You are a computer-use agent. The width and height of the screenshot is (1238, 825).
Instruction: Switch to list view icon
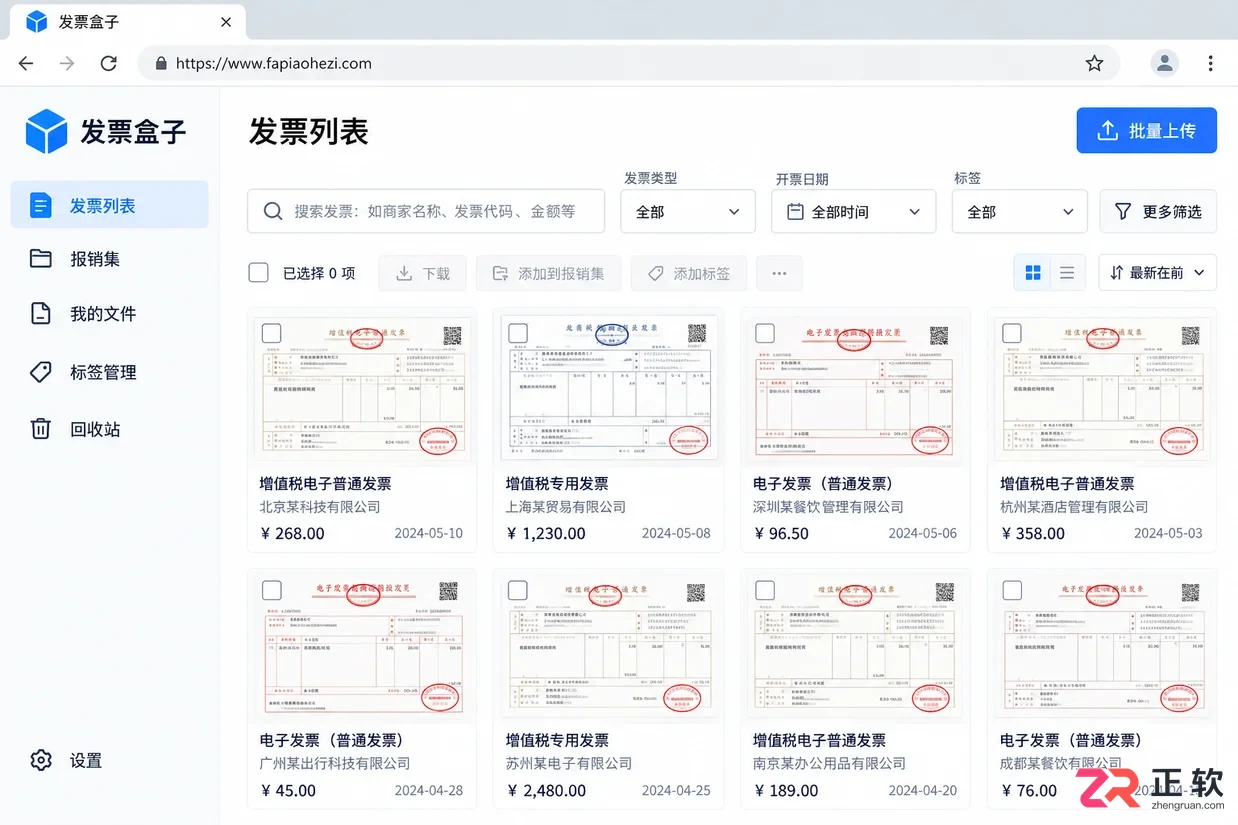[x=1067, y=273]
